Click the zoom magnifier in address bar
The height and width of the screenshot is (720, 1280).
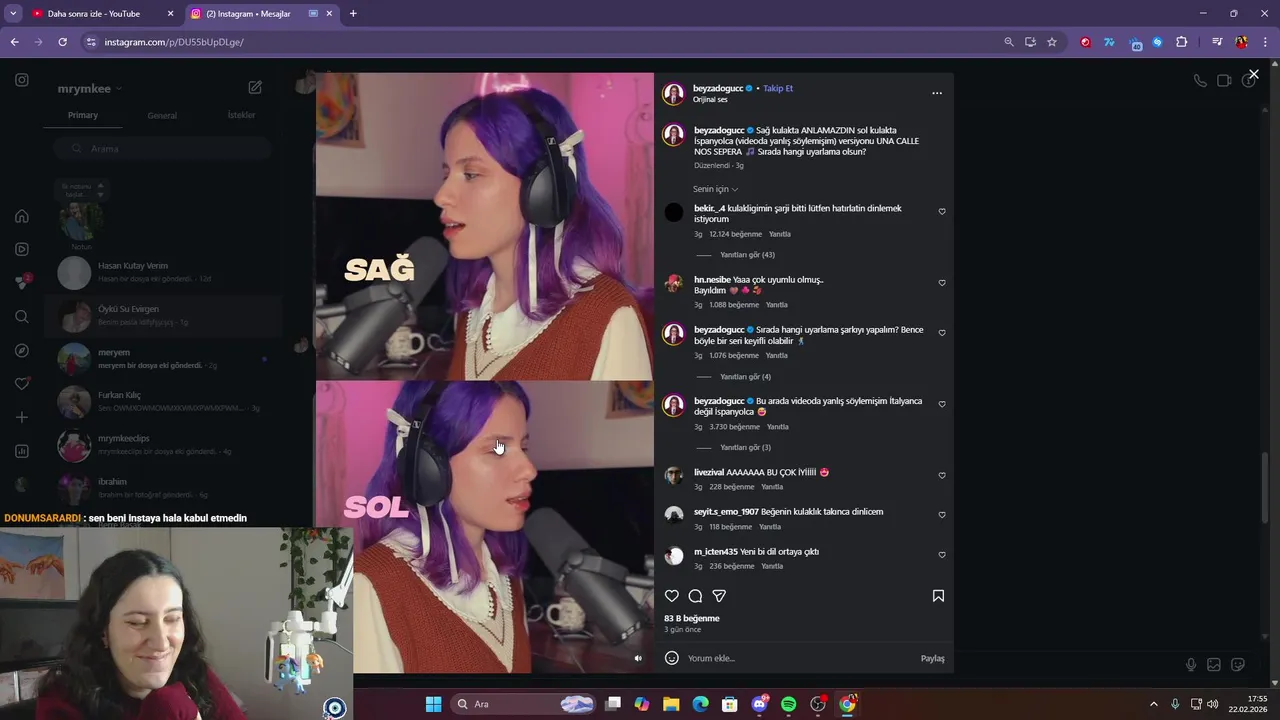(1009, 42)
